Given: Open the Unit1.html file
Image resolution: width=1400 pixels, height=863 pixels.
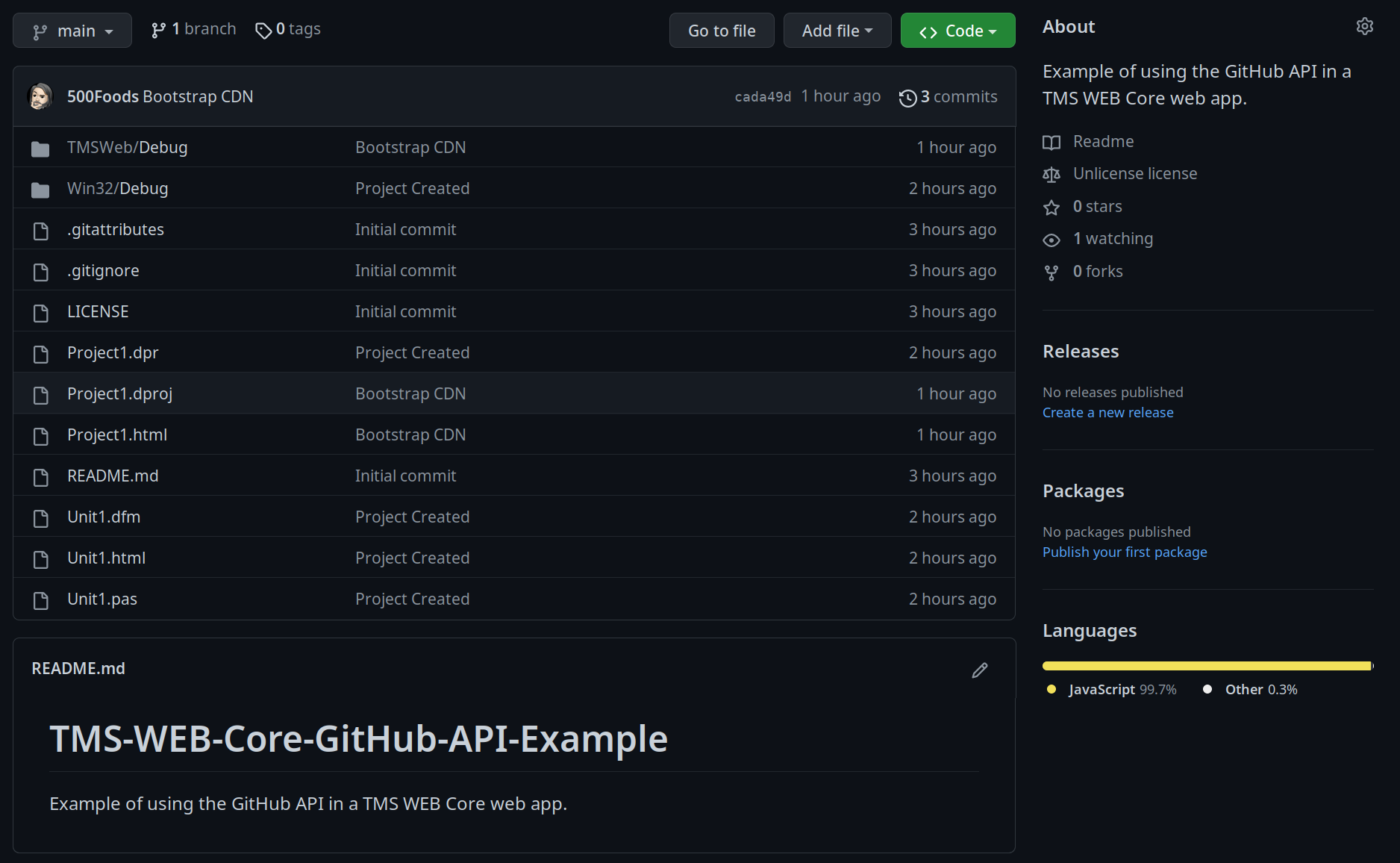Looking at the screenshot, I should (x=107, y=558).
